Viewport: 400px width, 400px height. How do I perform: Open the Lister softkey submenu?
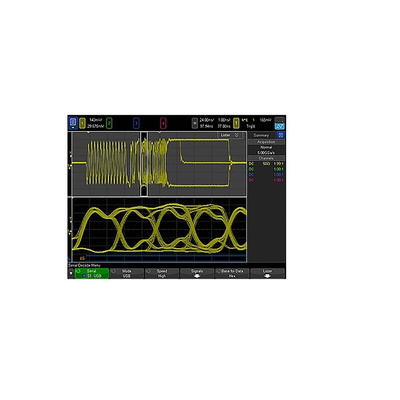[x=267, y=273]
